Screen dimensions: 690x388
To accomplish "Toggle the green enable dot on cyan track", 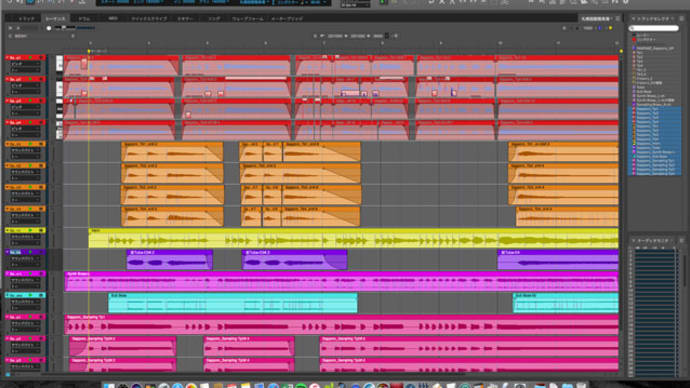I will [x=30, y=295].
